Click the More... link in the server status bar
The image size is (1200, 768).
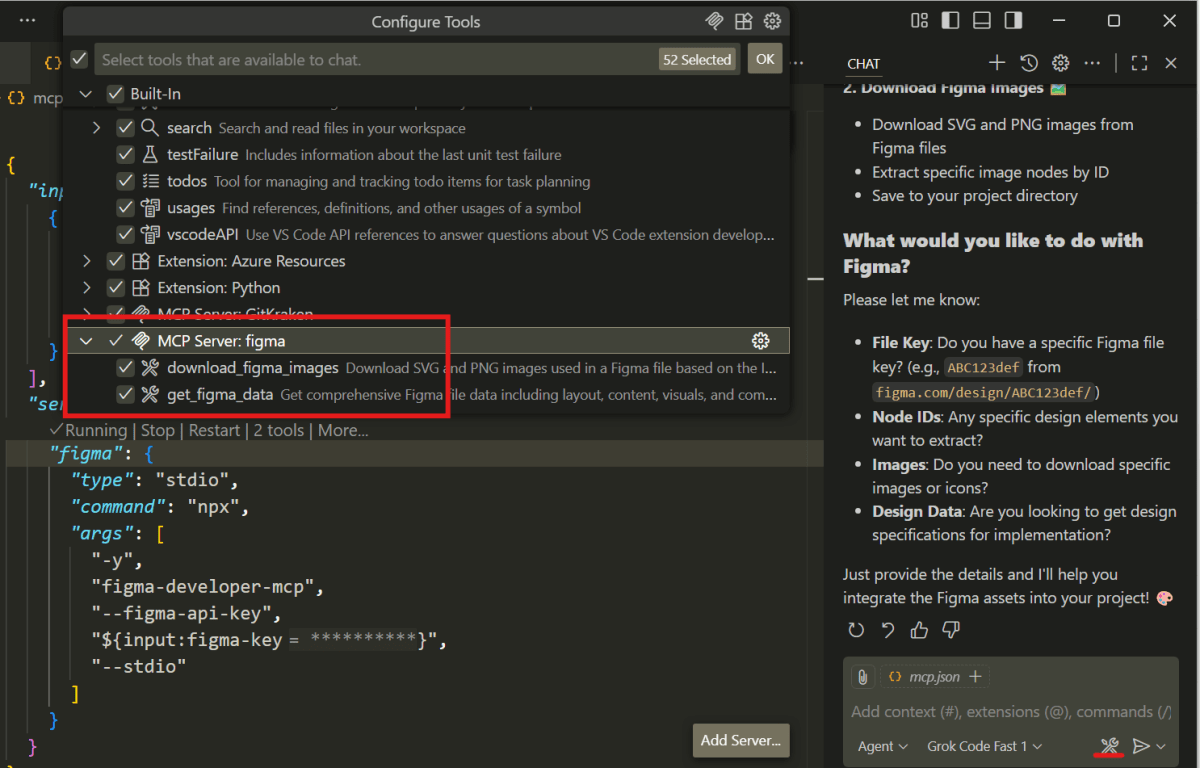point(343,430)
